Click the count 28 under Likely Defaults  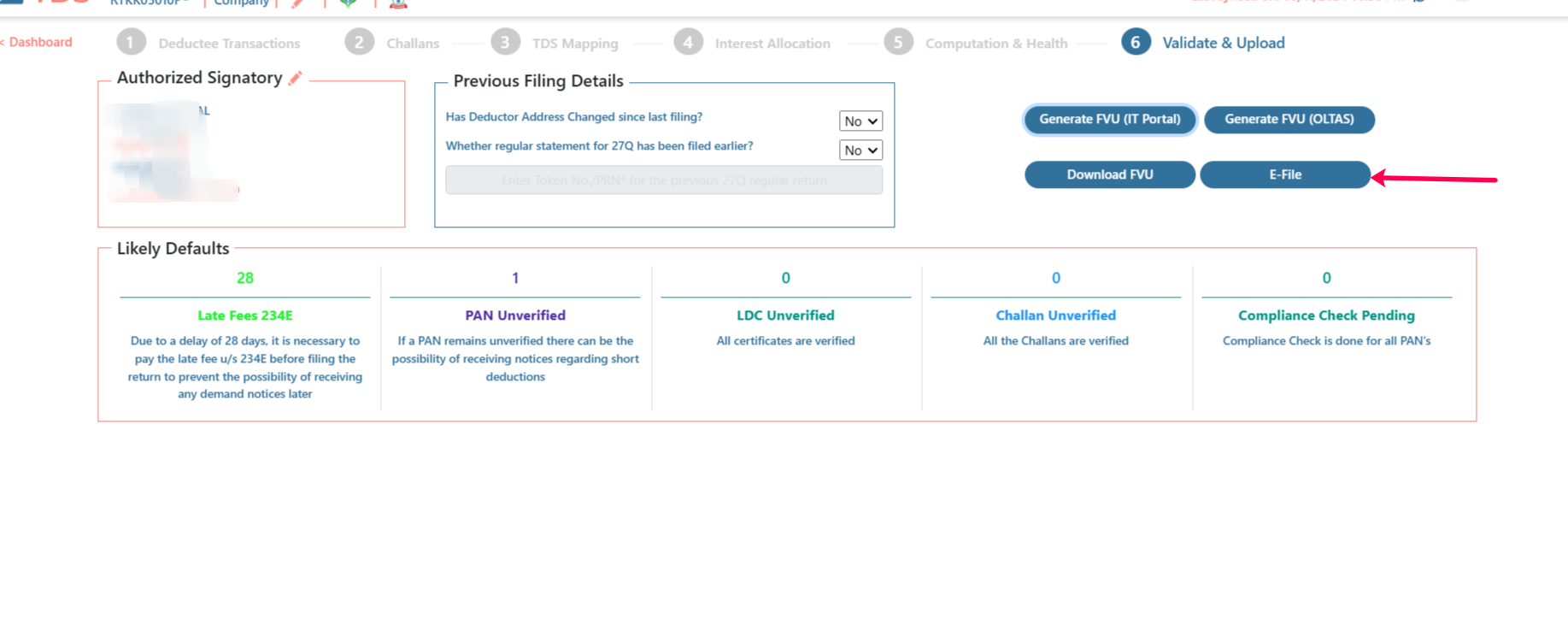(x=245, y=278)
